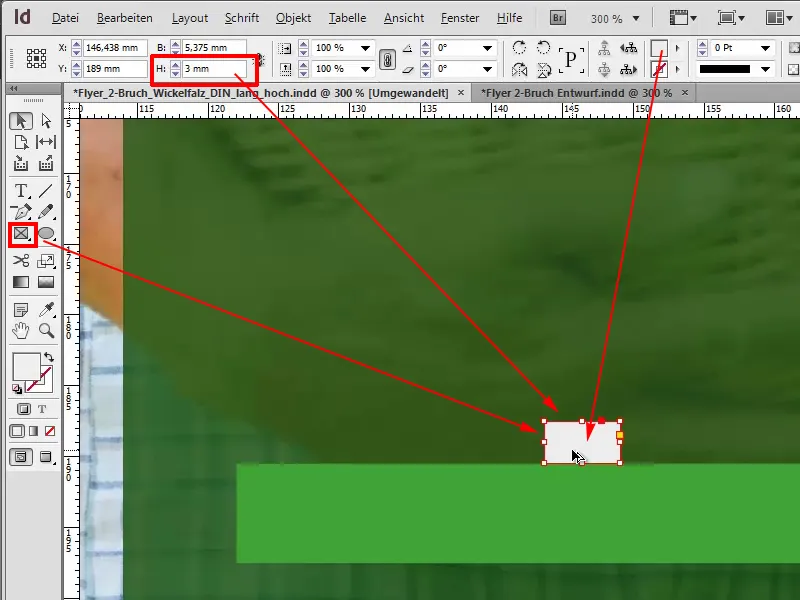The width and height of the screenshot is (800, 600).
Task: Toggle constrain proportions for scaling chain
Action: pyautogui.click(x=387, y=59)
